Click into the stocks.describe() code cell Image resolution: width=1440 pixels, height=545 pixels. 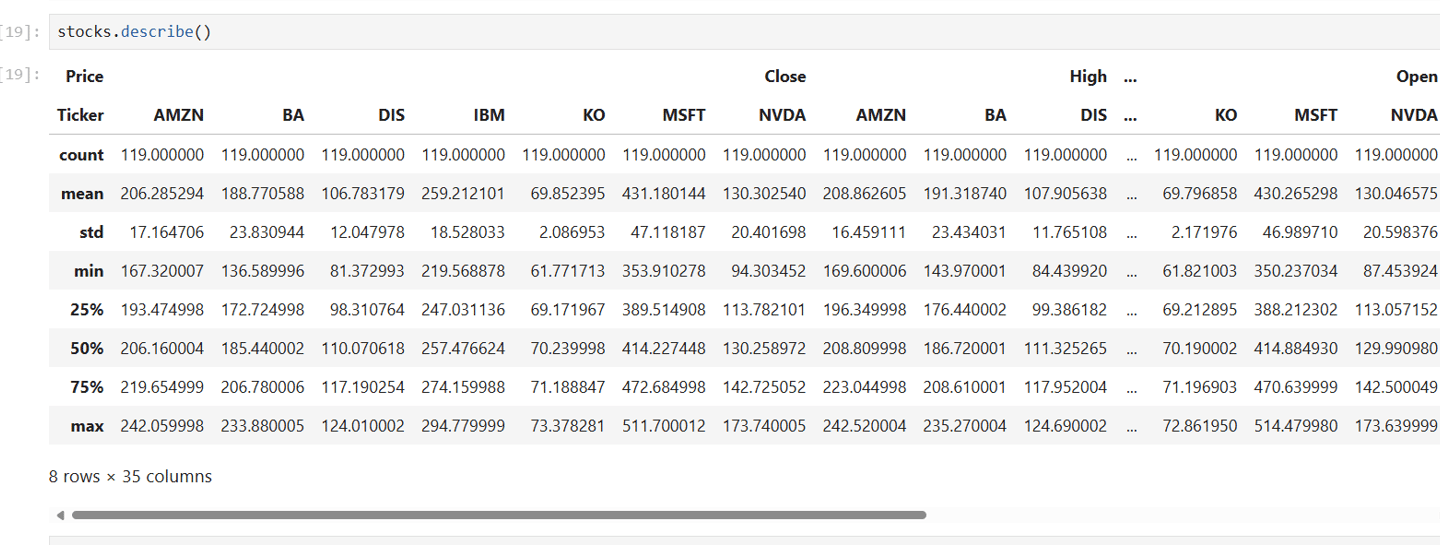pyautogui.click(x=744, y=32)
